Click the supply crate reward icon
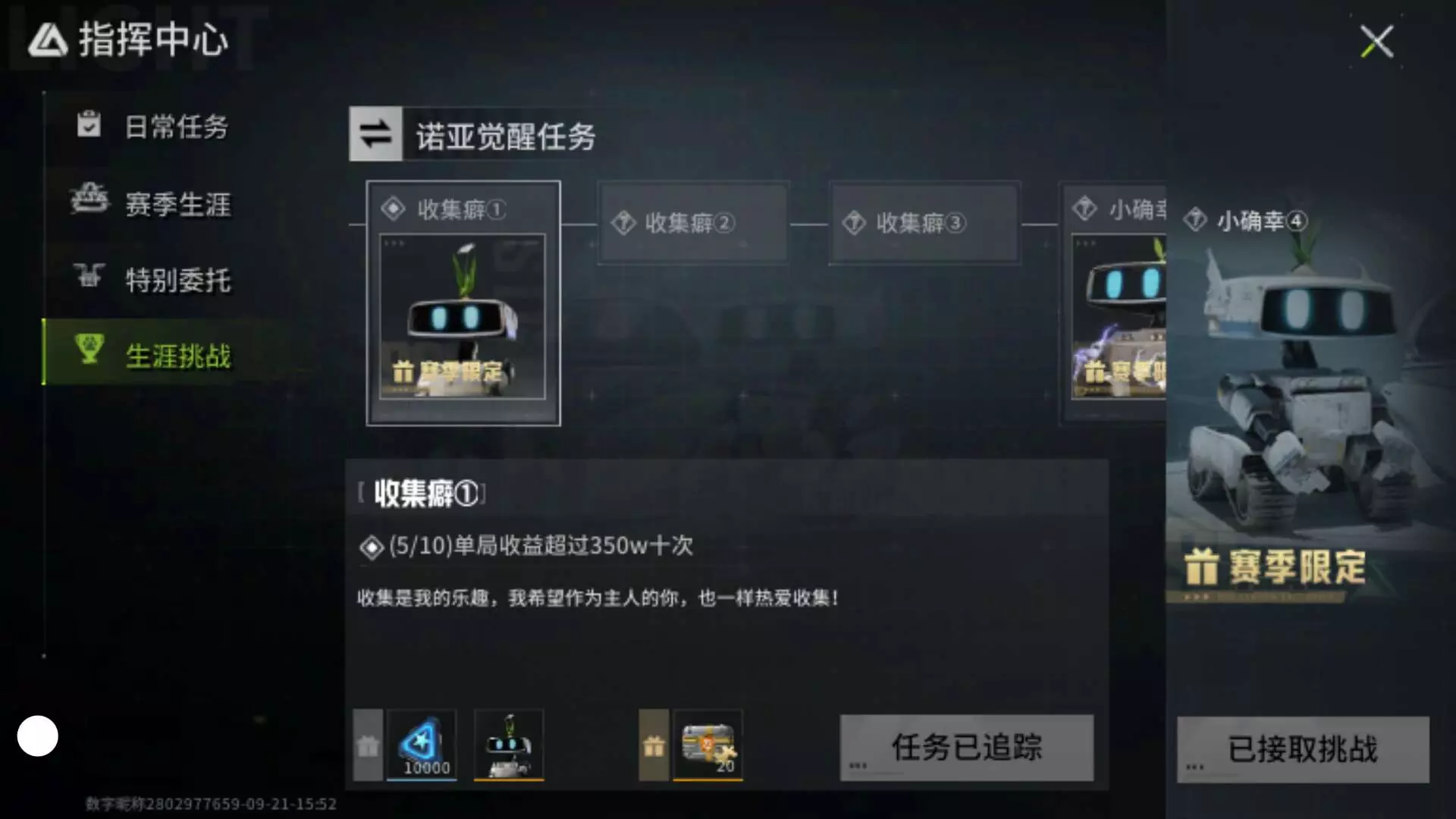 [x=708, y=745]
